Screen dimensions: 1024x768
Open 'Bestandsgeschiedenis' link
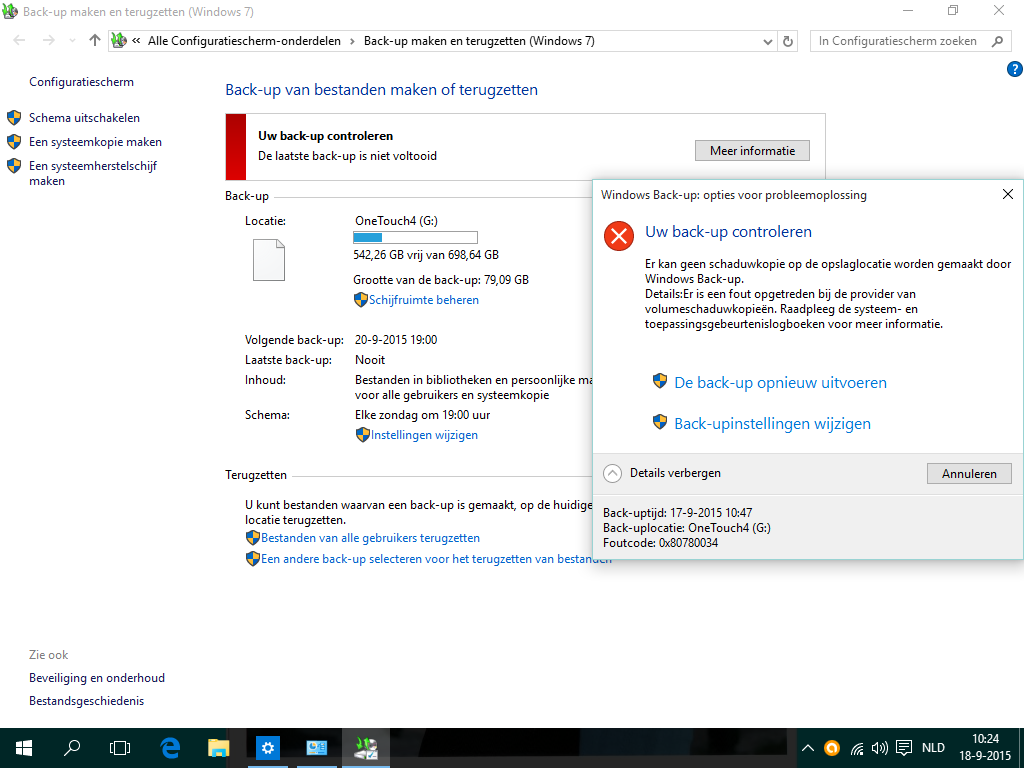click(86, 701)
